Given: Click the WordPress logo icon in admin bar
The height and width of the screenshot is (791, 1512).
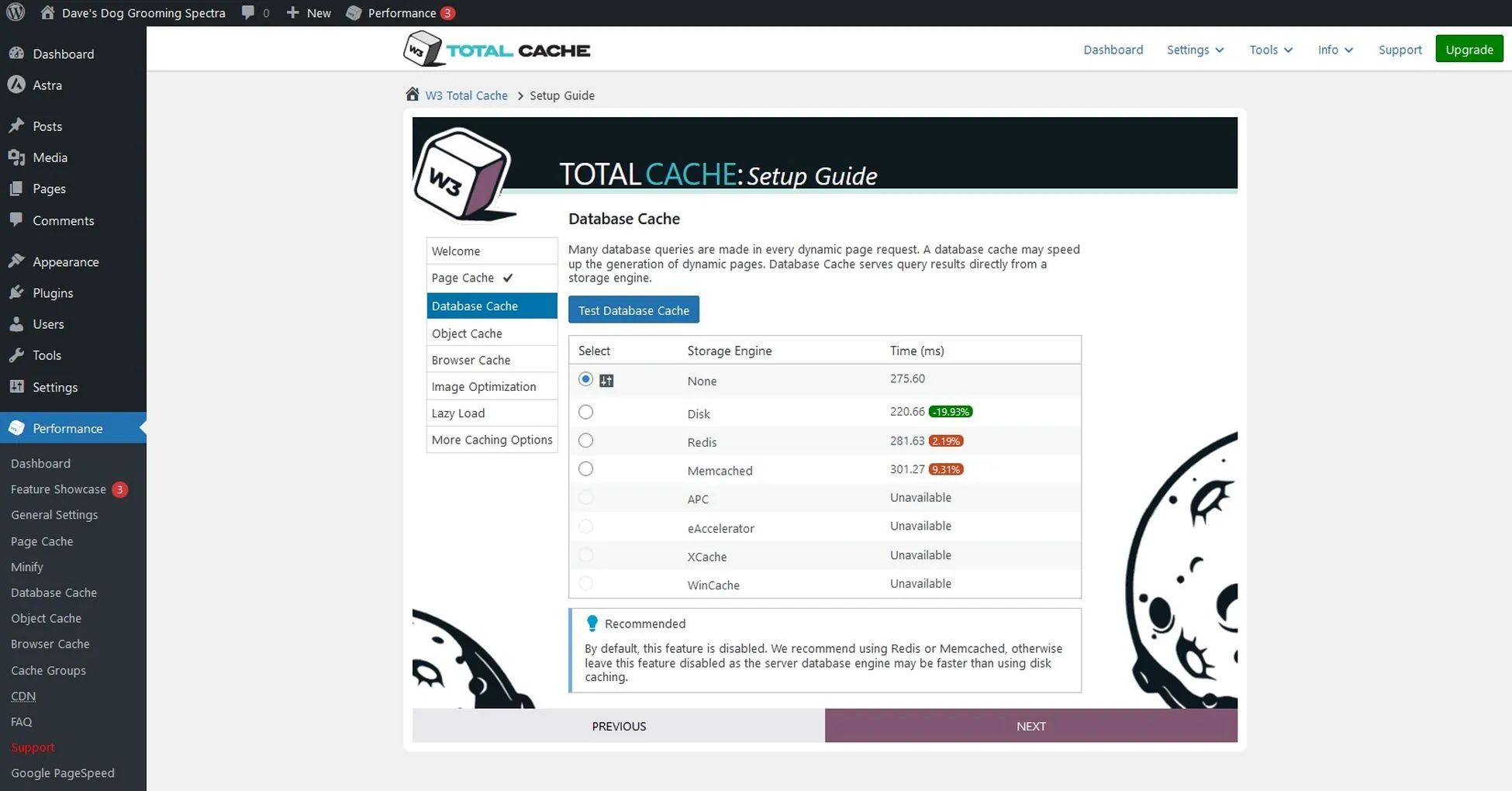Looking at the screenshot, I should pos(16,12).
